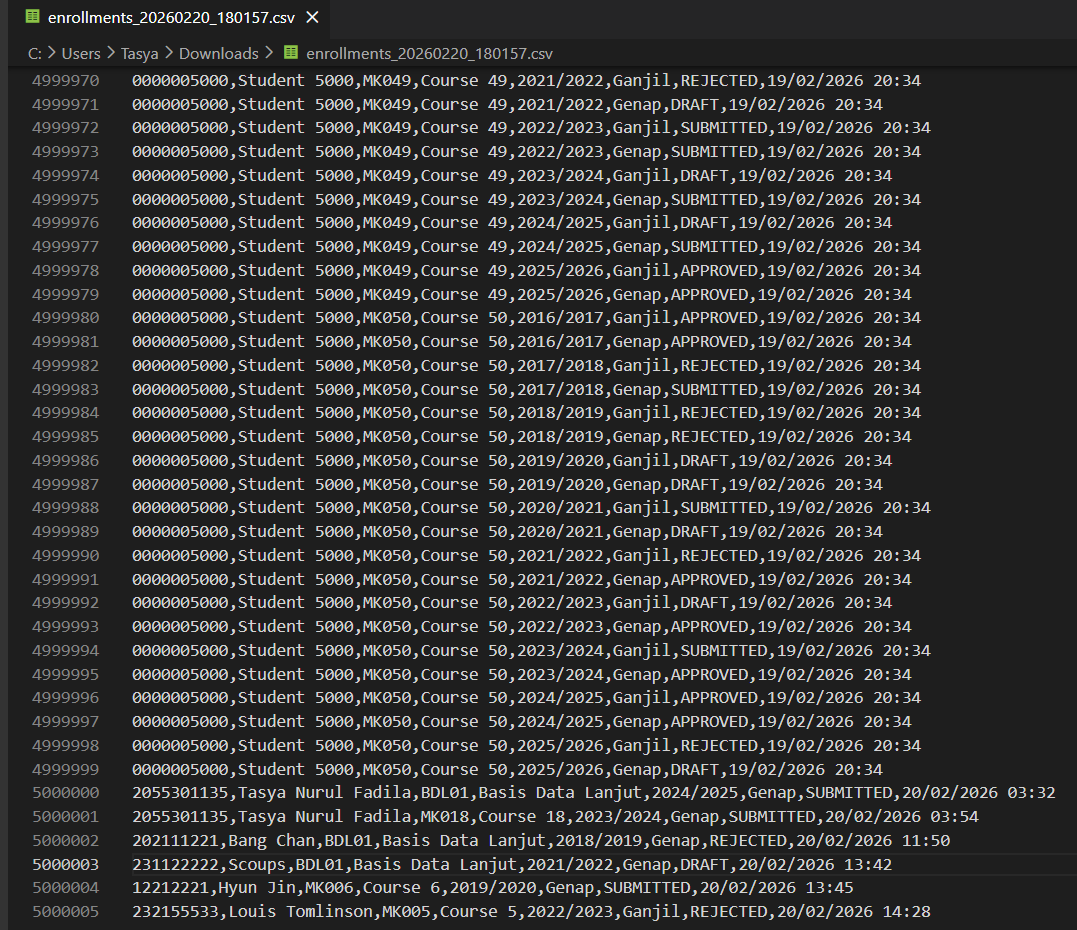This screenshot has width=1077, height=930.
Task: Open the Downloads breadcrumb folder
Action: pos(218,54)
